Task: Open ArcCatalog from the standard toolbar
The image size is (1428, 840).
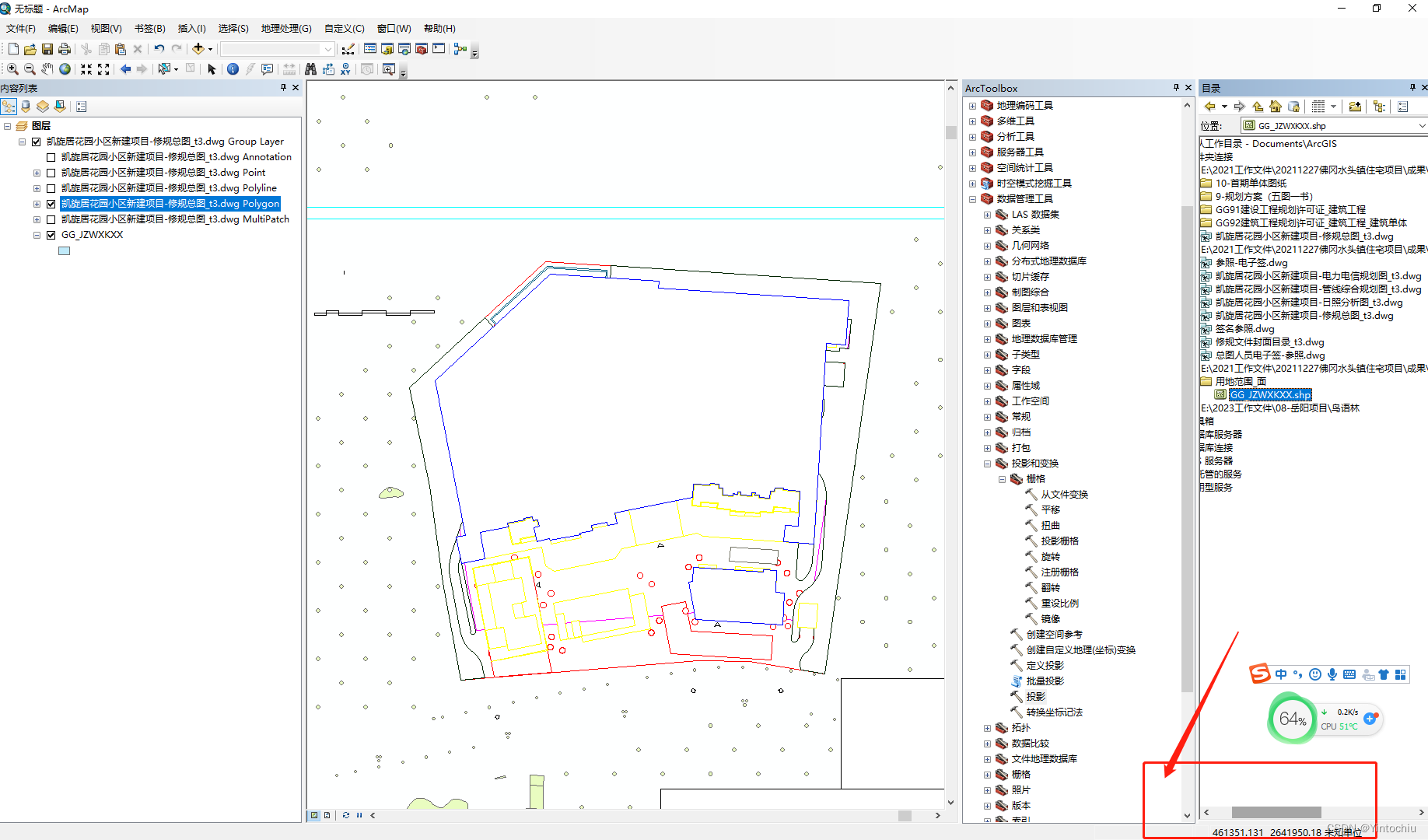Action: tap(387, 48)
